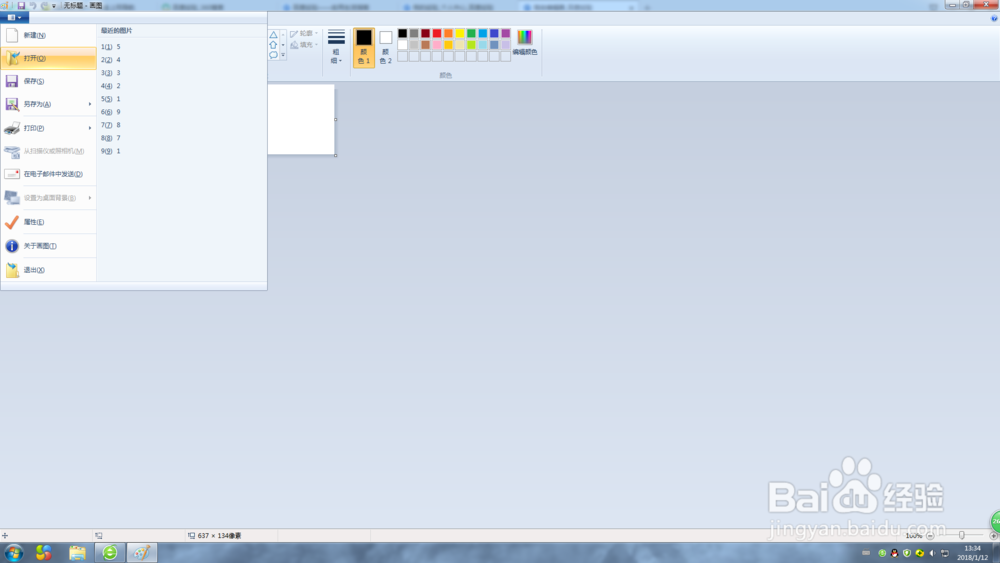Open the file explorer folder on taskbar
The width and height of the screenshot is (1000, 563).
pyautogui.click(x=77, y=552)
